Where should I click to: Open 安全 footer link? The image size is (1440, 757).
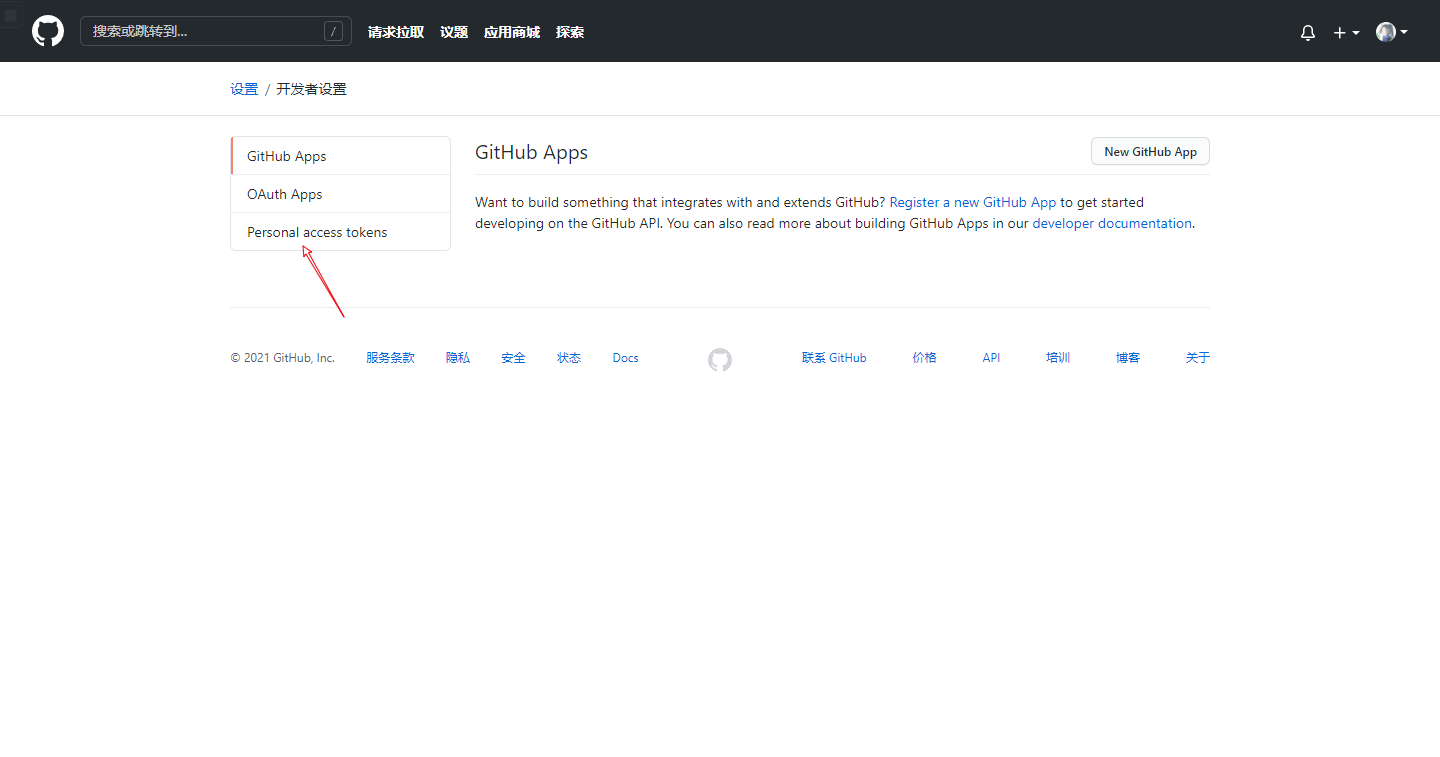click(x=513, y=358)
